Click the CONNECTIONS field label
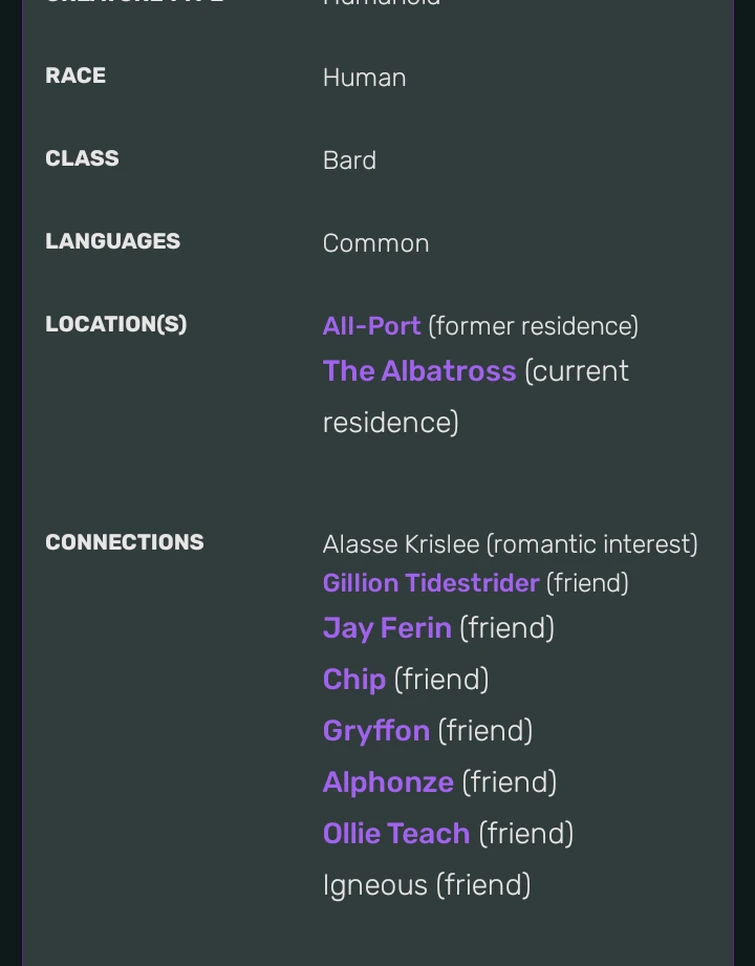Image resolution: width=755 pixels, height=966 pixels. [124, 542]
